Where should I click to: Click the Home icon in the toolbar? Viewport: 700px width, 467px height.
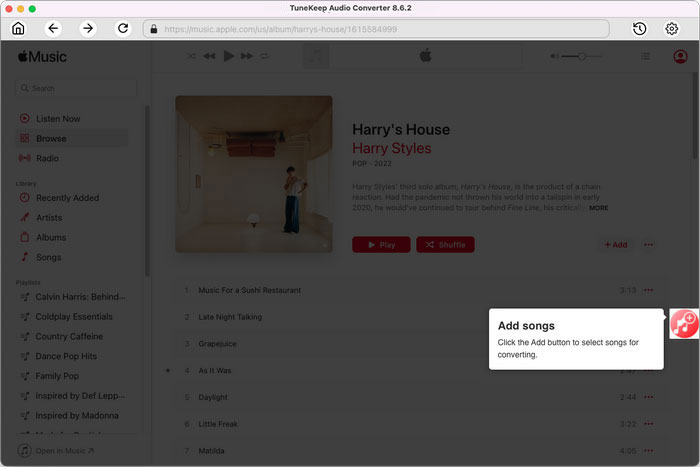(18, 29)
